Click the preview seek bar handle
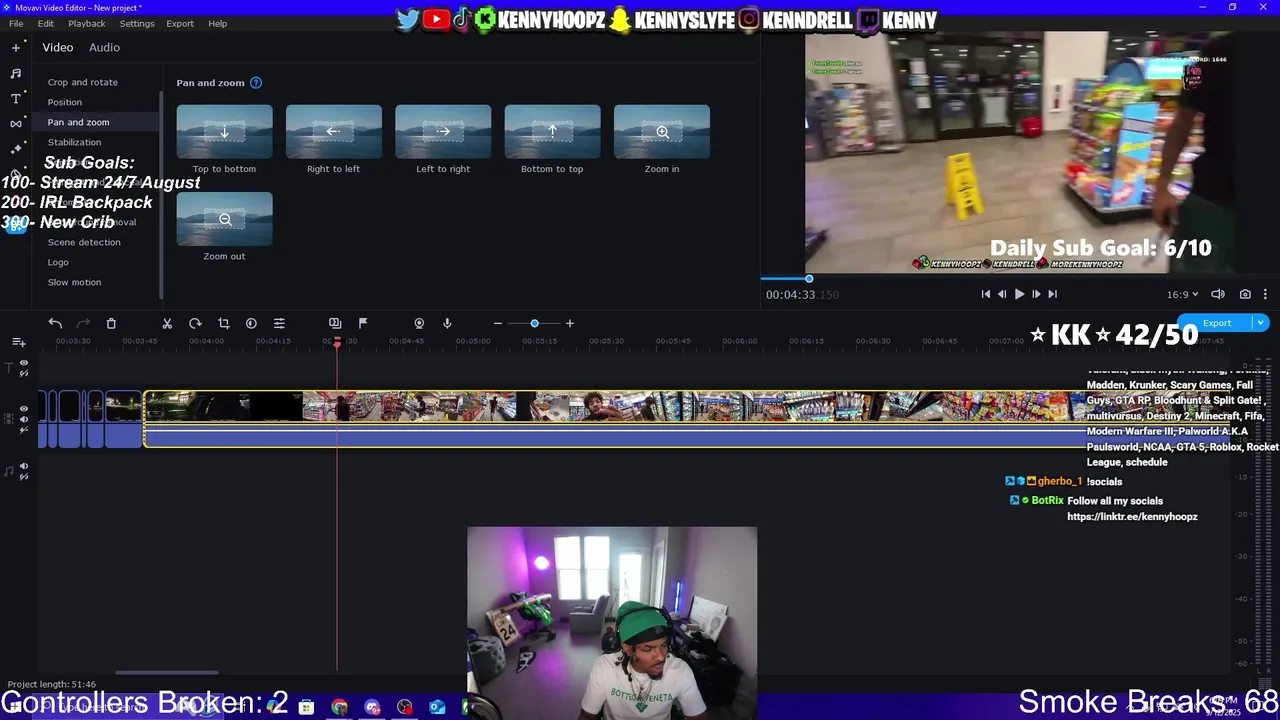The image size is (1280, 720). 809,279
